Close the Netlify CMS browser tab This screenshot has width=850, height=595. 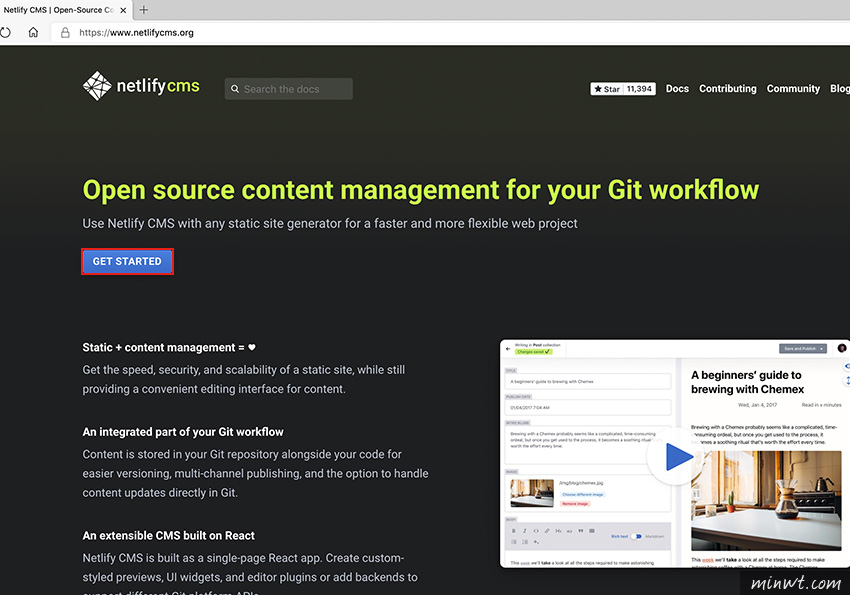pyautogui.click(x=123, y=10)
